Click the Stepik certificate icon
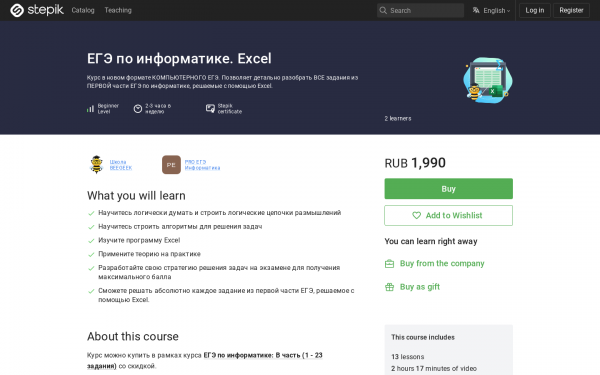 tap(210, 109)
